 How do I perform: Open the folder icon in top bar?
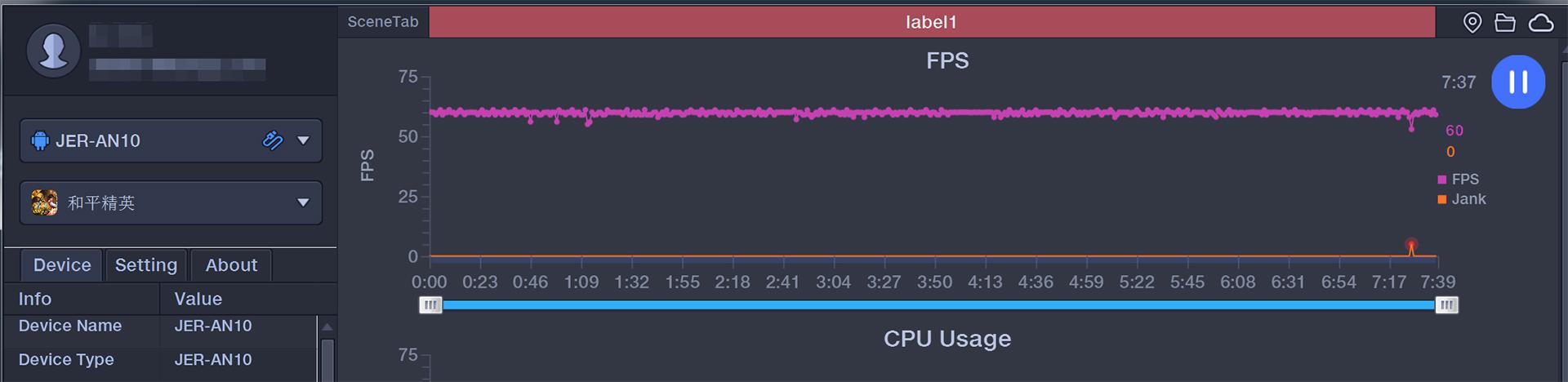coord(1505,23)
